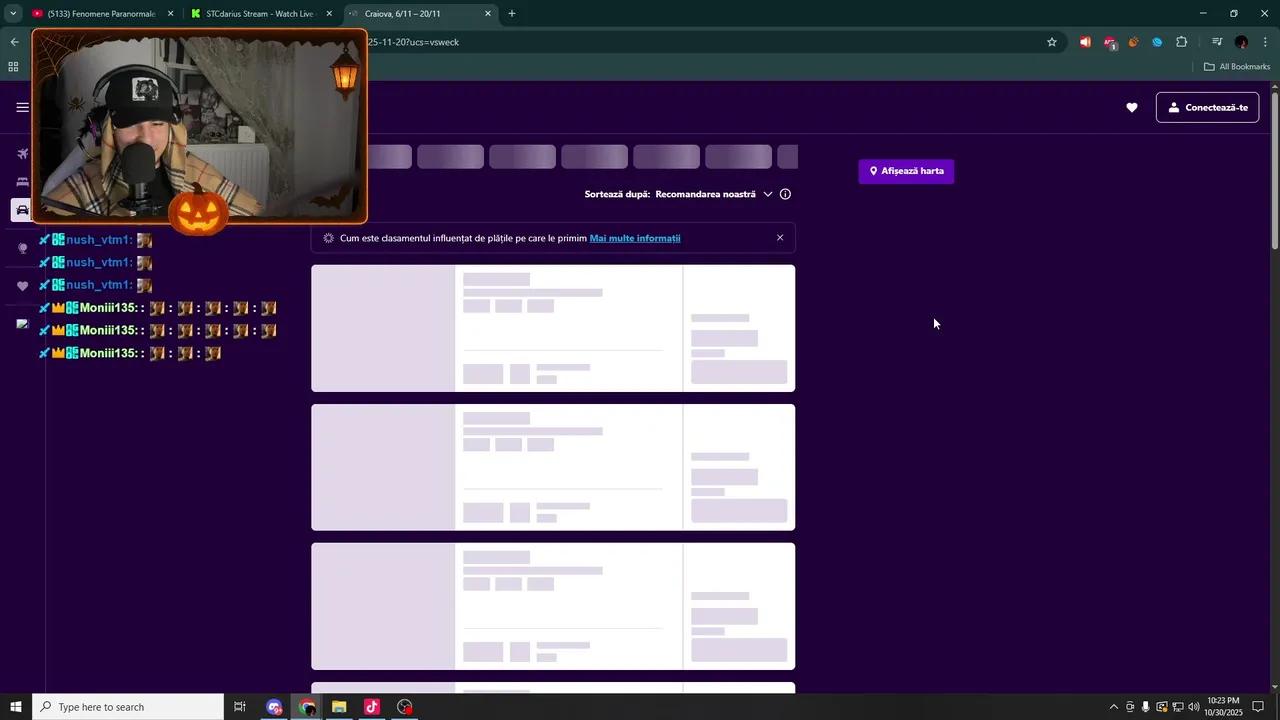
Task: Open the TikTok taskbar icon
Action: [x=372, y=707]
